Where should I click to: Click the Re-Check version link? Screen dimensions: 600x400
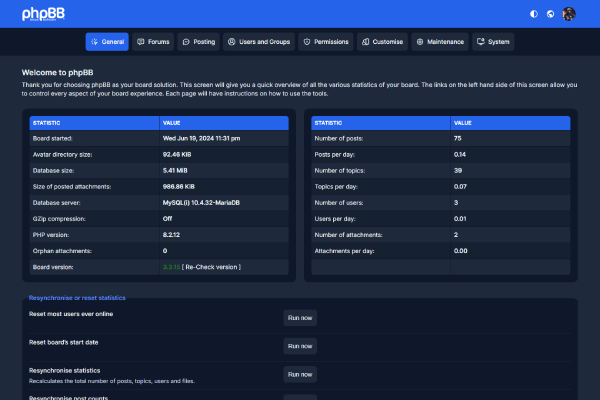click(x=211, y=267)
